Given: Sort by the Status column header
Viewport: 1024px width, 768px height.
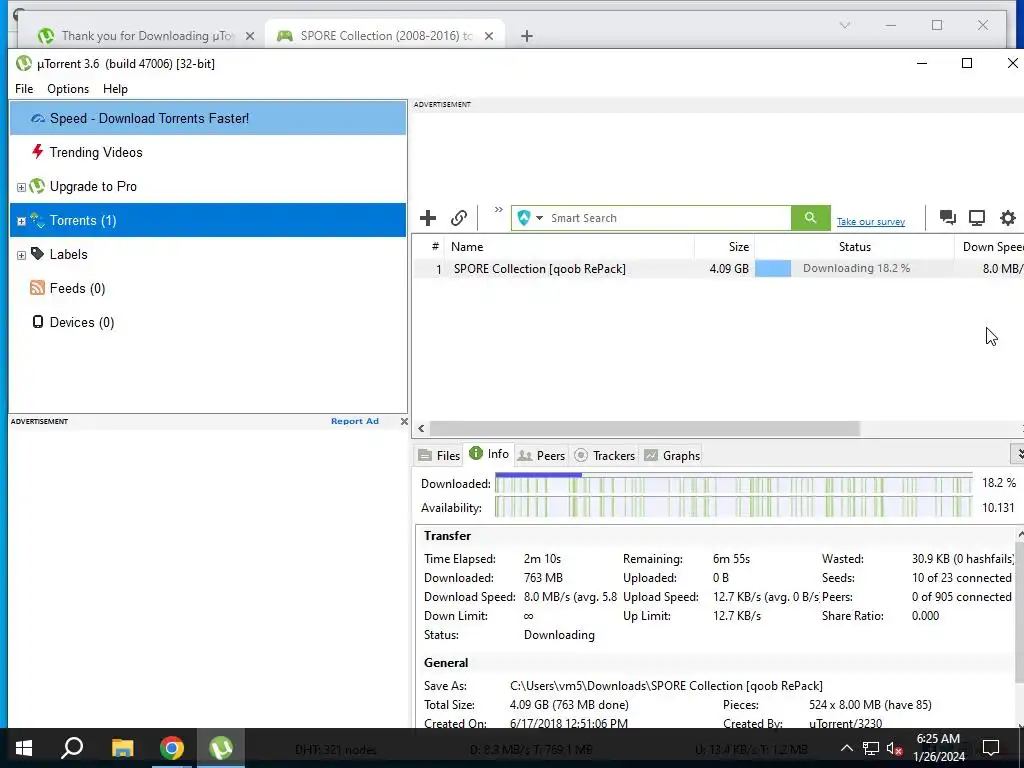Looking at the screenshot, I should tap(854, 247).
